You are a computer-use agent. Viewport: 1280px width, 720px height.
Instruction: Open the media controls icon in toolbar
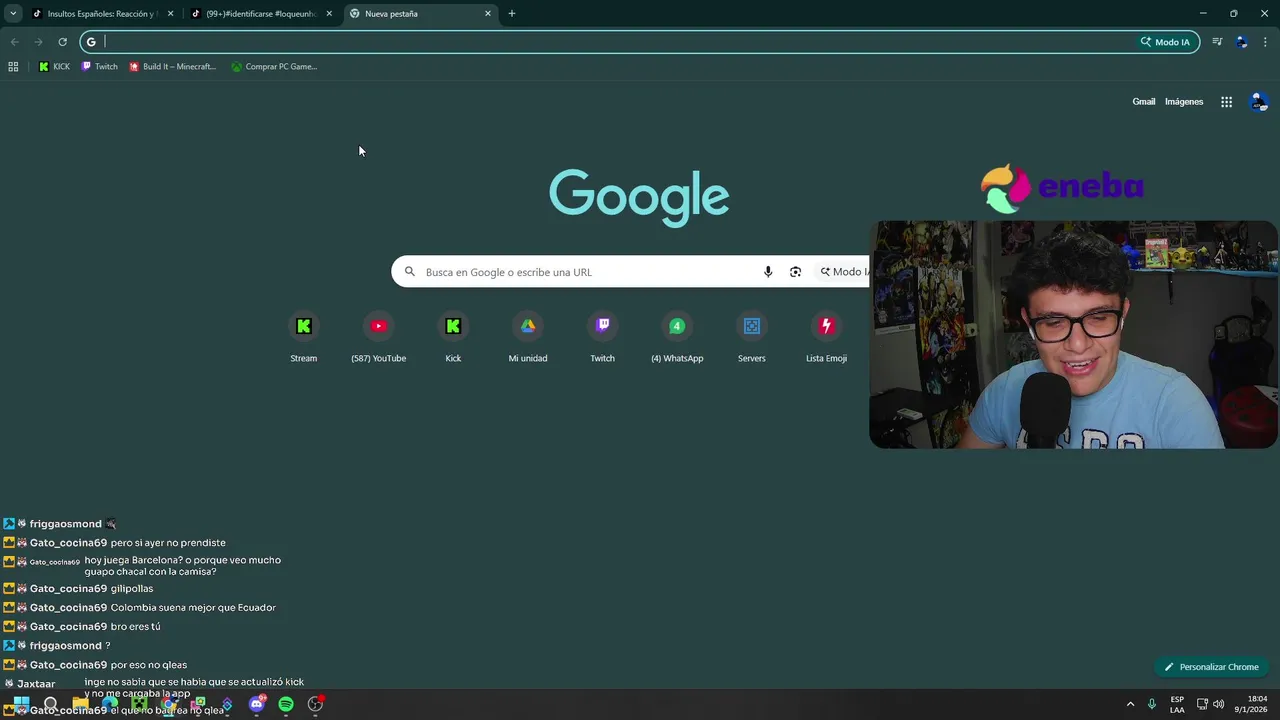click(1217, 42)
